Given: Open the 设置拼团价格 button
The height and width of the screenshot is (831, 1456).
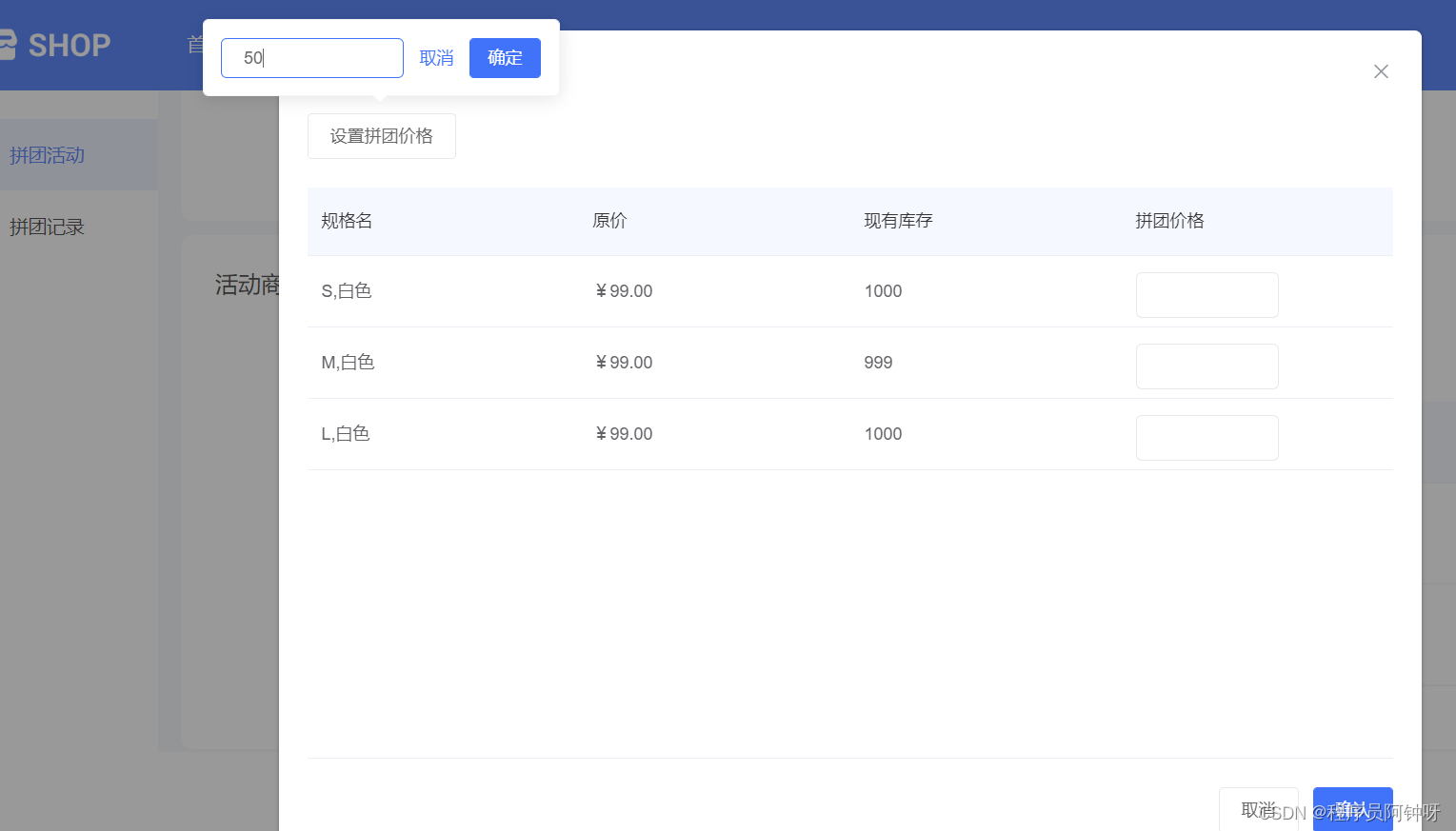Looking at the screenshot, I should 382,136.
